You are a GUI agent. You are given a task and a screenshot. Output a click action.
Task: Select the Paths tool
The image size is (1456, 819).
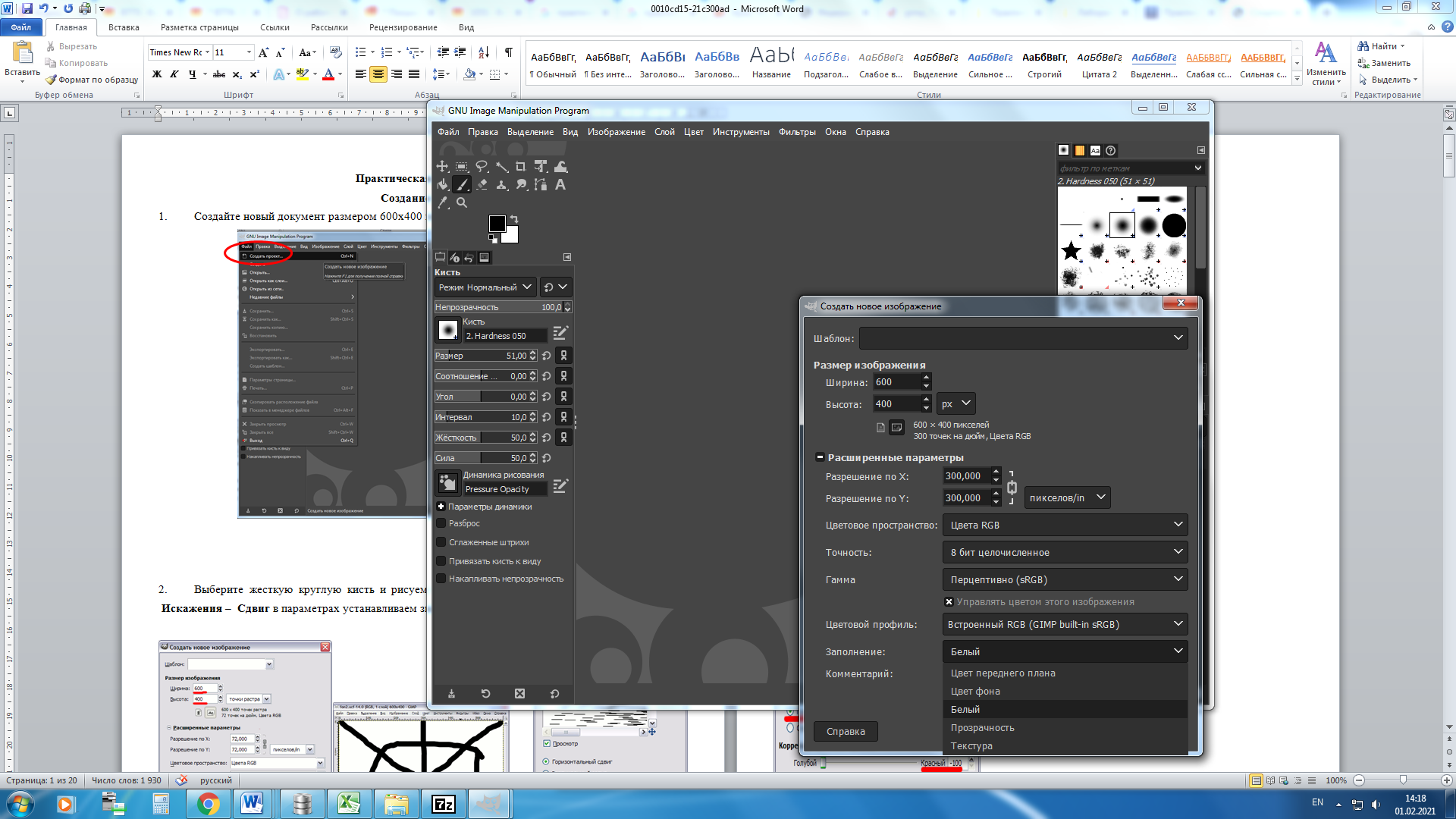pos(541,184)
